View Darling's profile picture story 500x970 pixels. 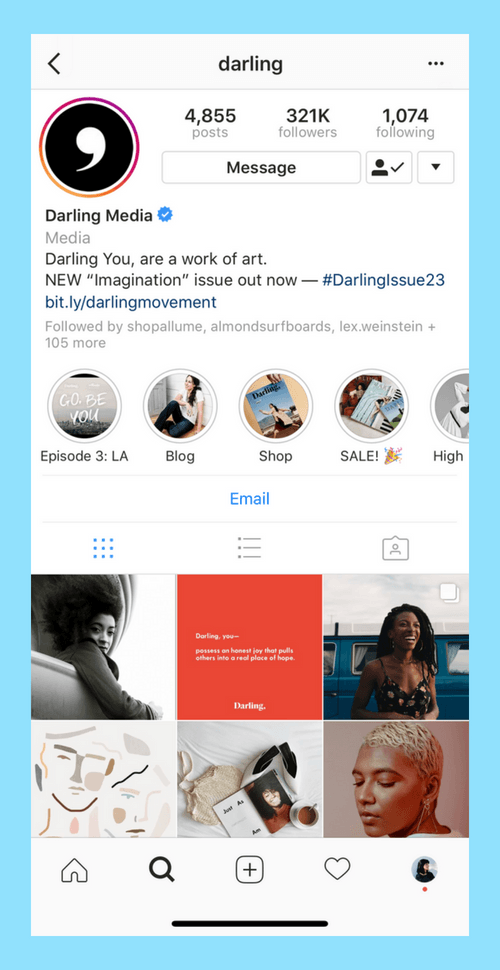pyautogui.click(x=89, y=147)
